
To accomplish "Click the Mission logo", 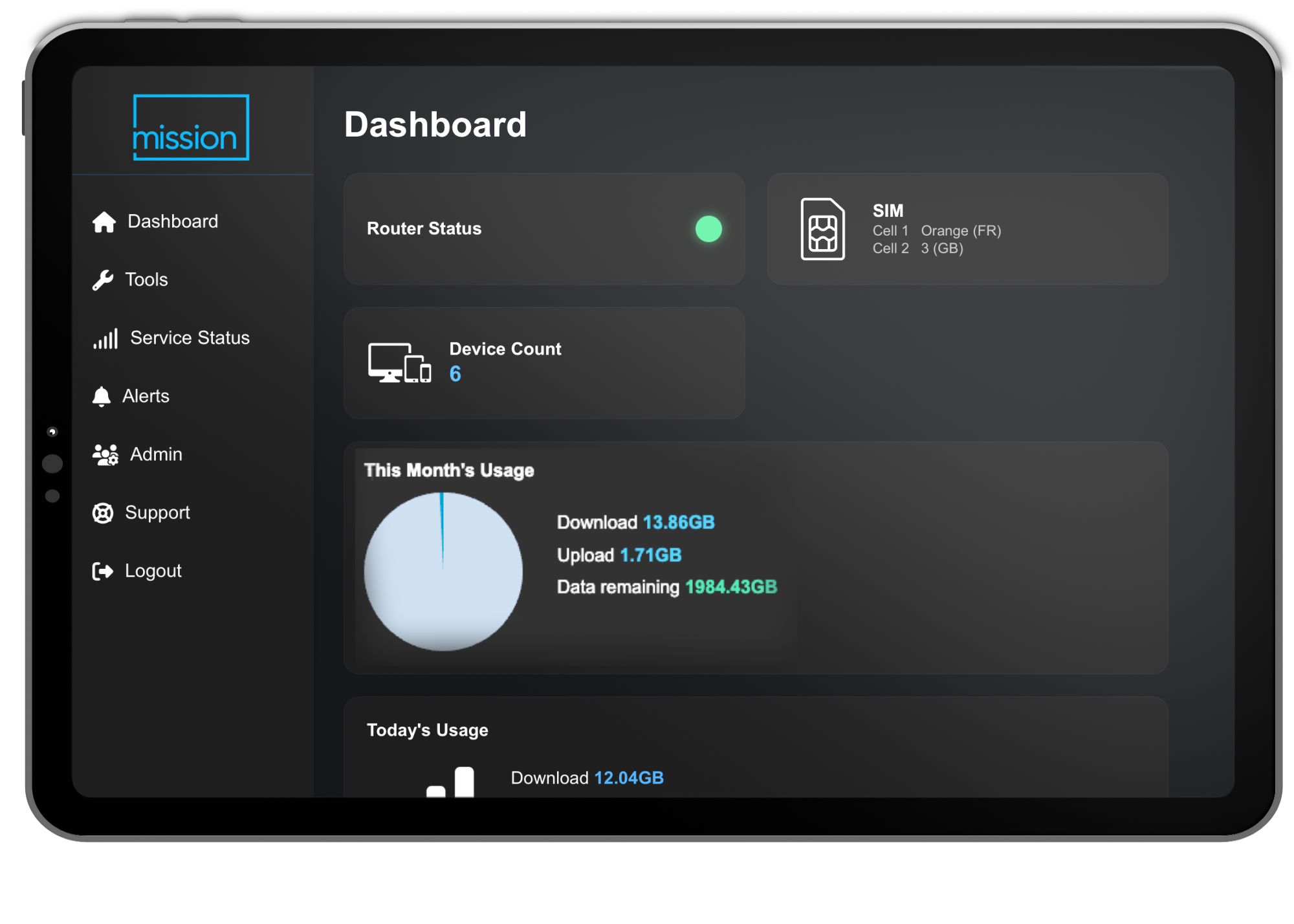I will pos(191,127).
